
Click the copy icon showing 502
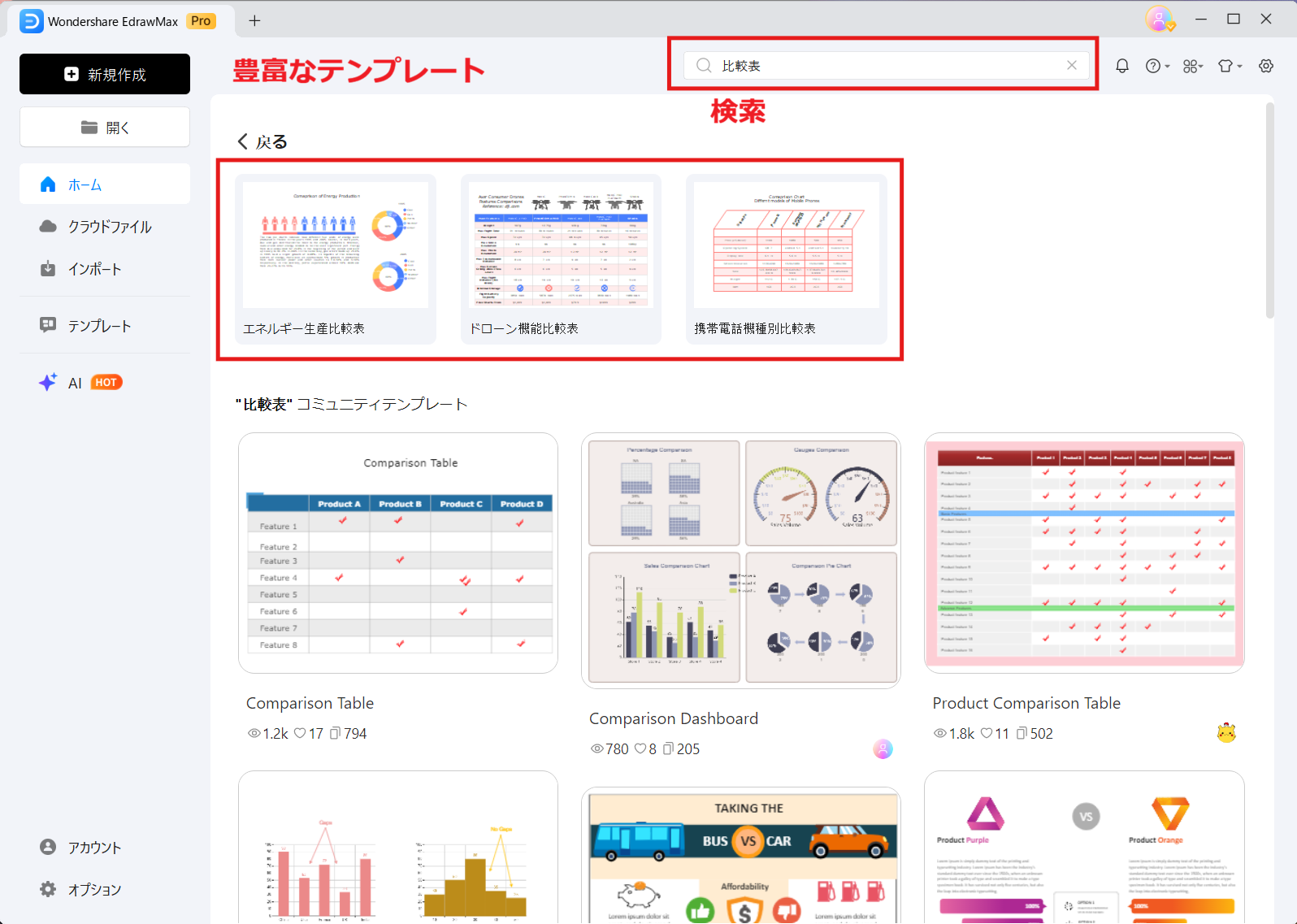pos(1022,733)
